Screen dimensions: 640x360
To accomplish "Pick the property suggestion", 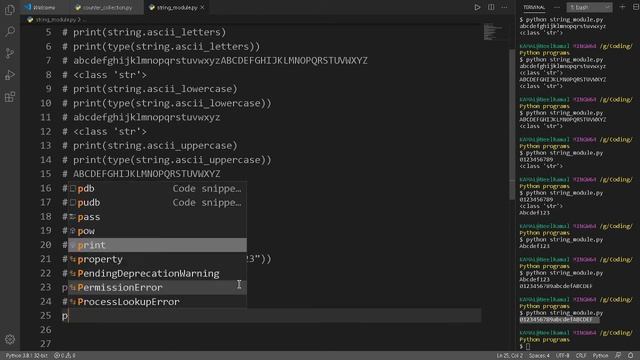I will pos(157,259).
